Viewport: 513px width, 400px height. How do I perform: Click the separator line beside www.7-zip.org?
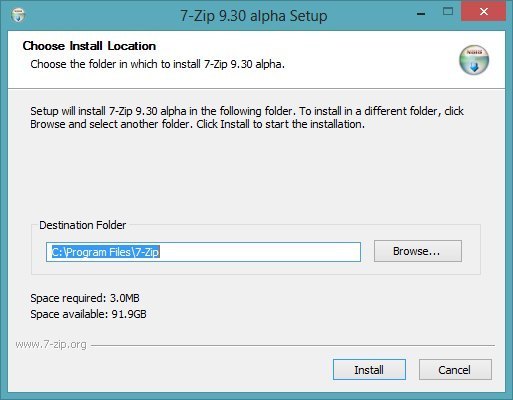(293, 345)
